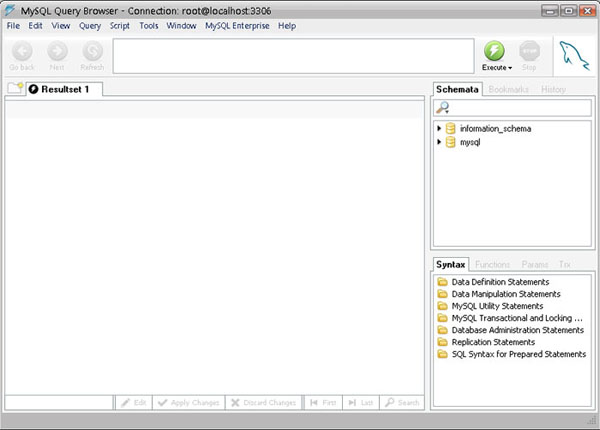Open the Help menu
This screenshot has width=600, height=430.
point(287,26)
